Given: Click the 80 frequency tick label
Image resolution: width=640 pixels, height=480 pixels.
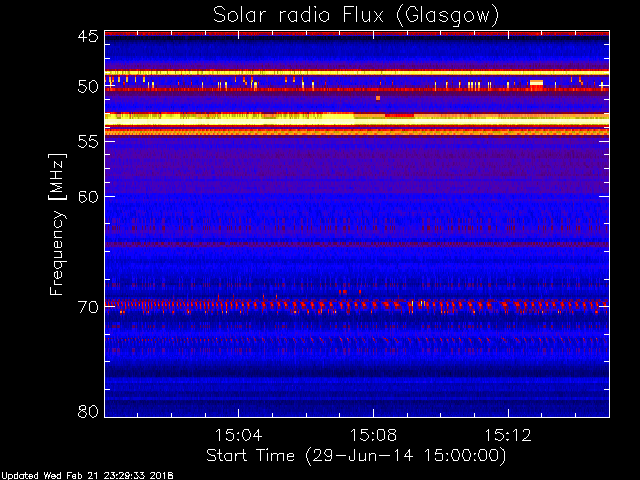Looking at the screenshot, I should [88, 411].
